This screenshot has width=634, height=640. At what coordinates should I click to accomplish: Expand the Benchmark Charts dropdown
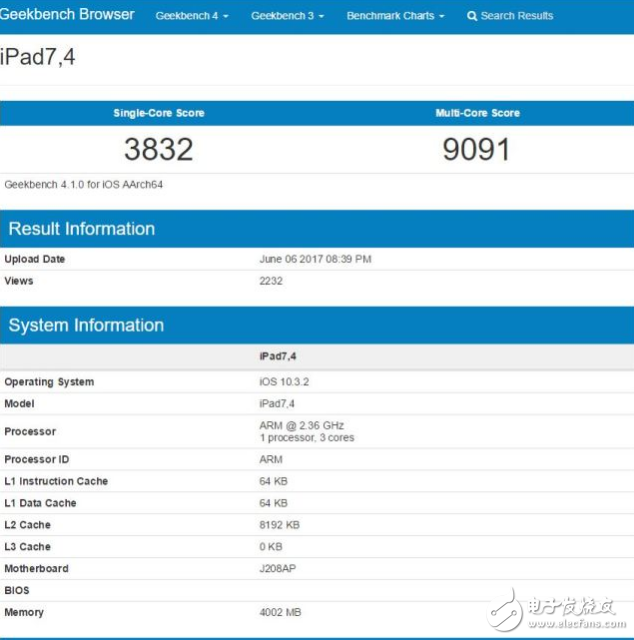tap(395, 16)
